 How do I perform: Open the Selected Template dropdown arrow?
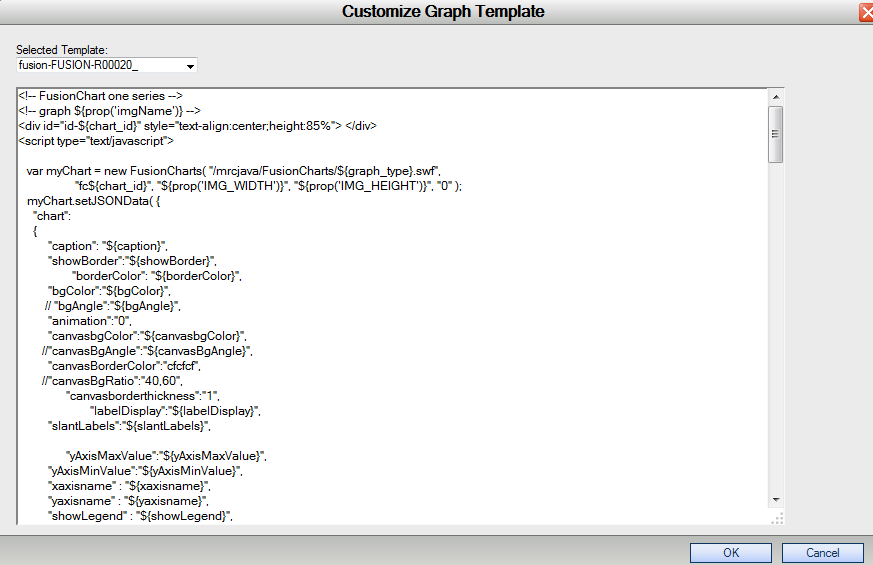(190, 66)
